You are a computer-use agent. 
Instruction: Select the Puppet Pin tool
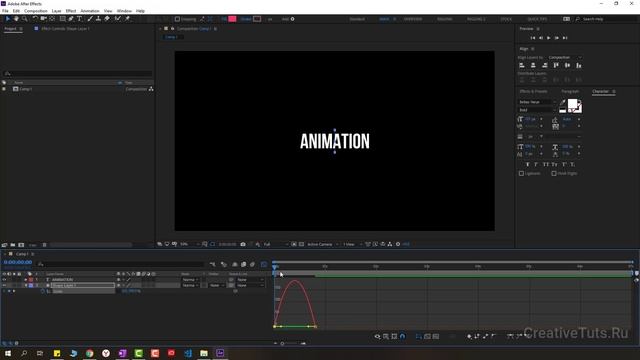(x=127, y=19)
